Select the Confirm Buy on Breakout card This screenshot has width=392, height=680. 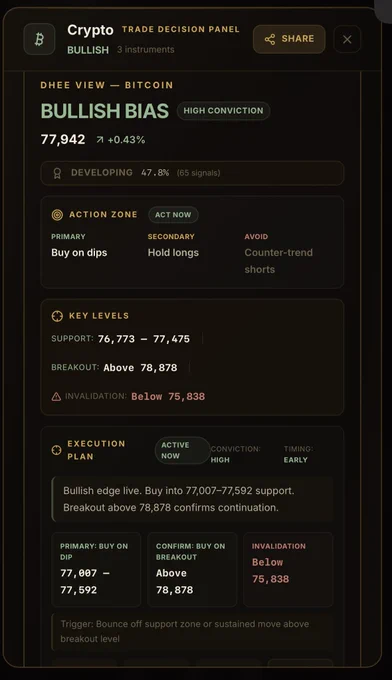pyautogui.click(x=192, y=569)
